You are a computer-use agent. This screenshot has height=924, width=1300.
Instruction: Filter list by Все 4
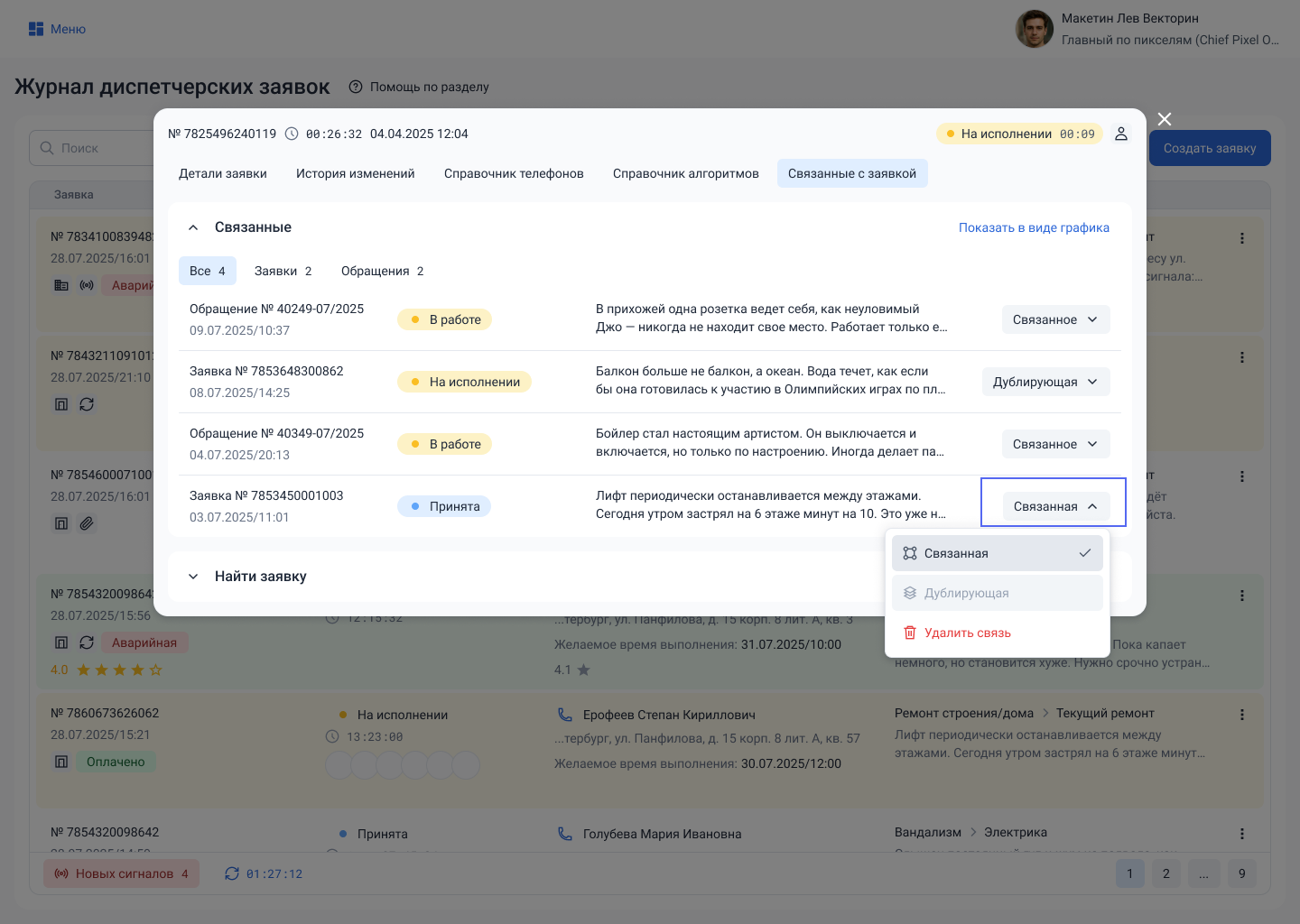click(x=207, y=271)
